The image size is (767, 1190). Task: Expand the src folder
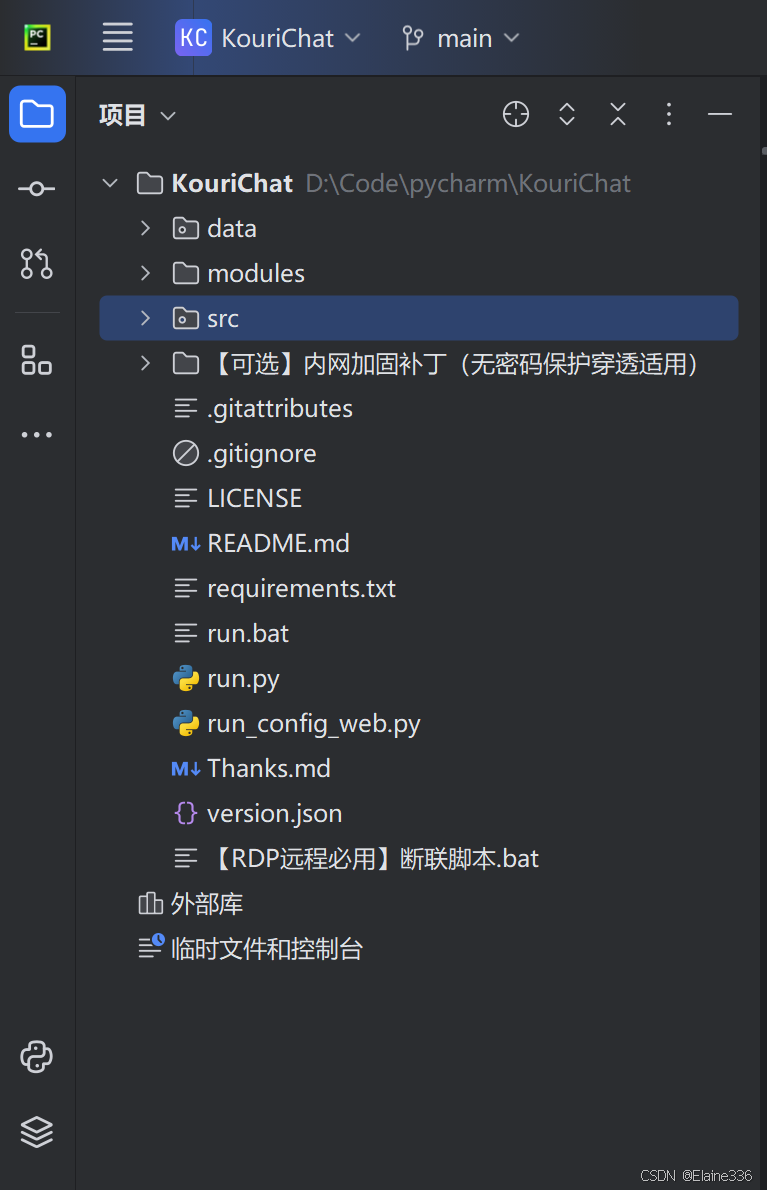pos(144,318)
